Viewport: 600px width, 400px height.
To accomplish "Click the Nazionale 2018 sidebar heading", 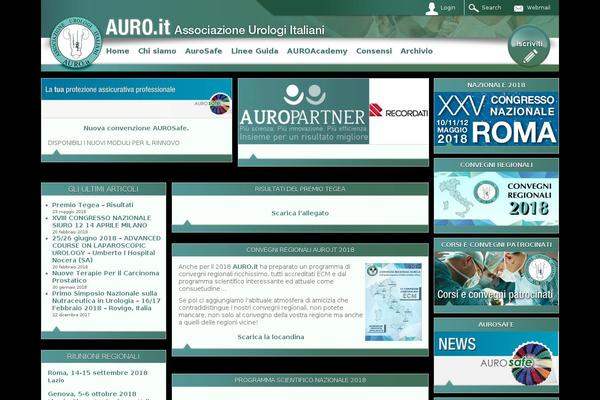I will point(496,85).
